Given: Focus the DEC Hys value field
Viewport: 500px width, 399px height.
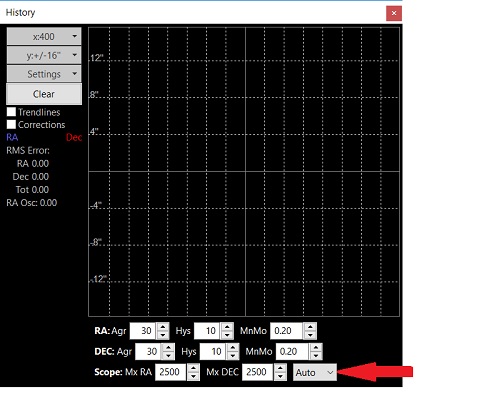Looking at the screenshot, I should (212, 351).
